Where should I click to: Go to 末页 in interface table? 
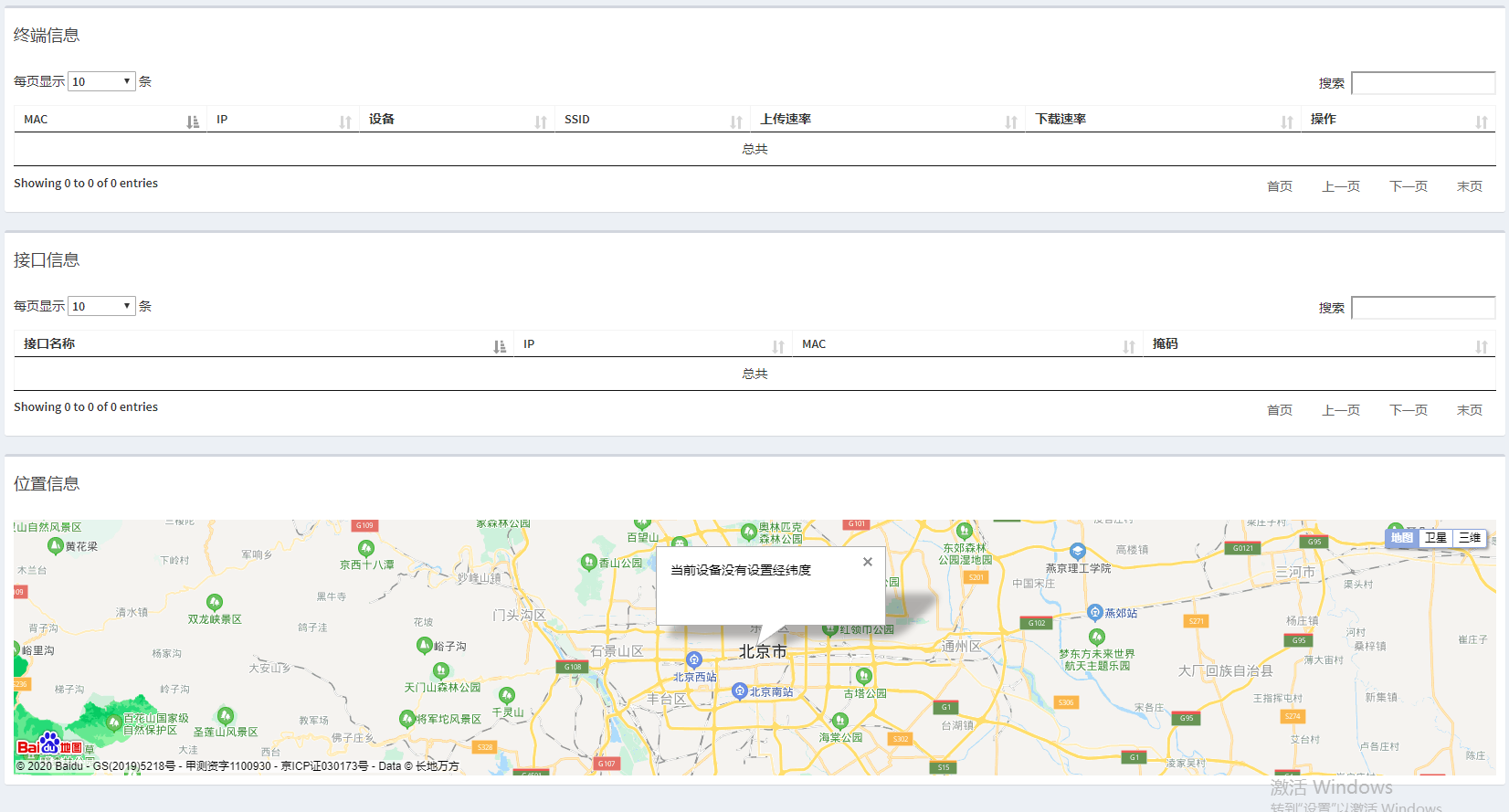coord(1469,410)
